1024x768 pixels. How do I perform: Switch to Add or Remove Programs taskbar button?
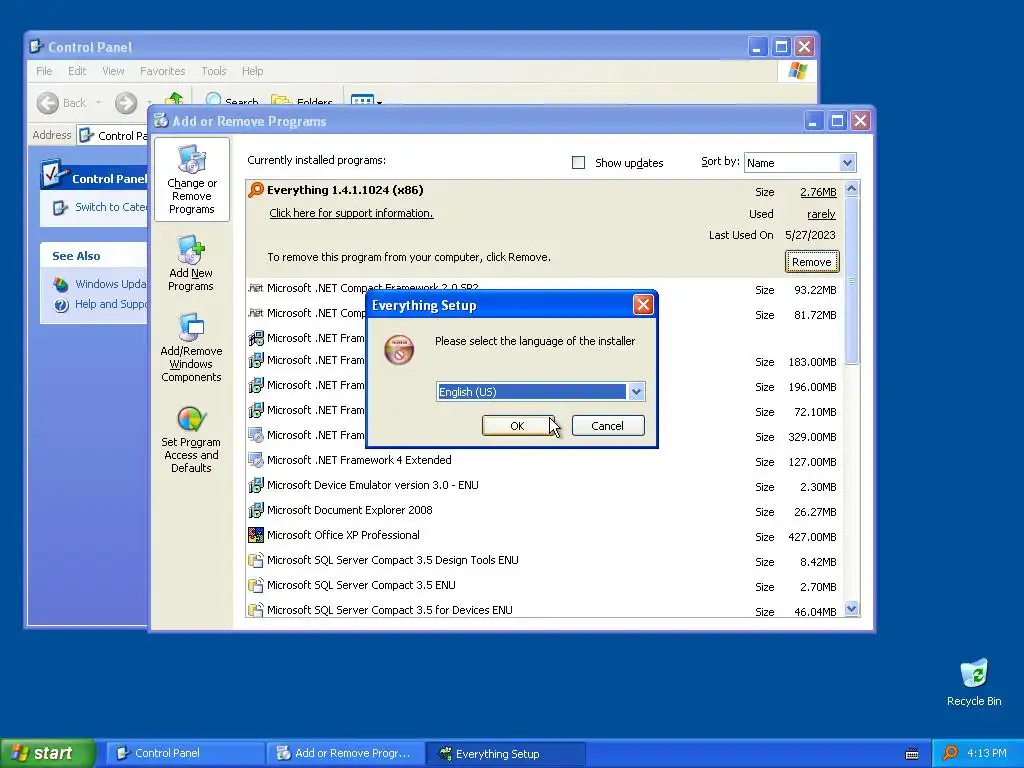[345, 754]
